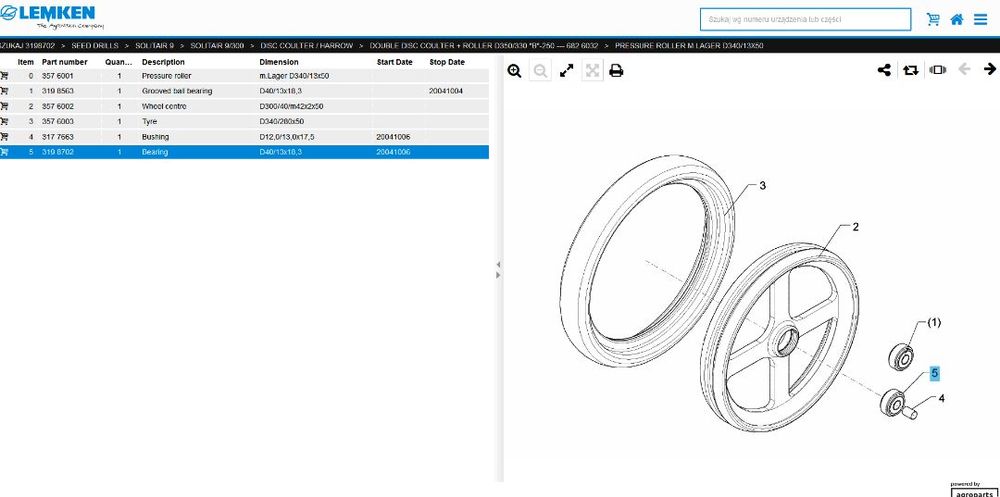Select the Grooved ball bearing row
The image size is (1000, 497).
244,91
